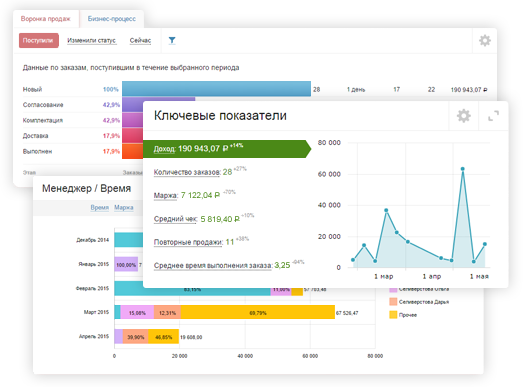Click the highest peak point on line chart
The height and width of the screenshot is (387, 524).
463,169
